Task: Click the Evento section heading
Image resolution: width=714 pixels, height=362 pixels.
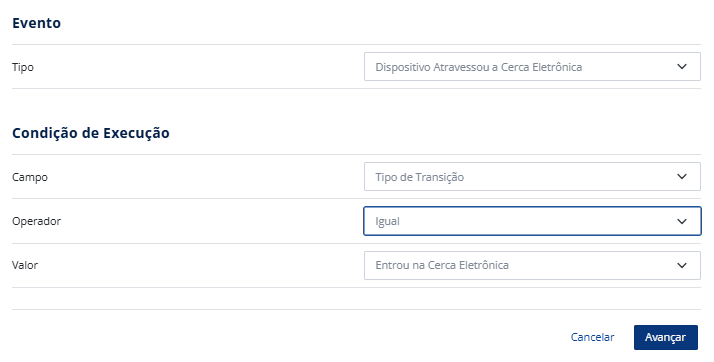Action: pos(36,23)
